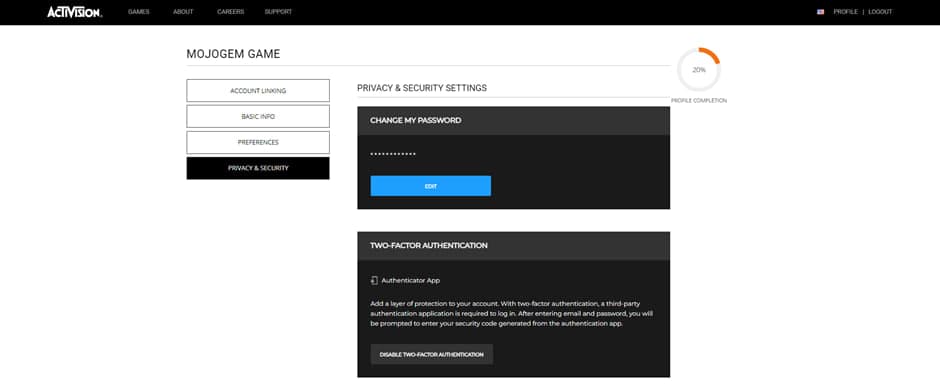Open the SUPPORT menu
The image size is (940, 385).
click(x=278, y=12)
